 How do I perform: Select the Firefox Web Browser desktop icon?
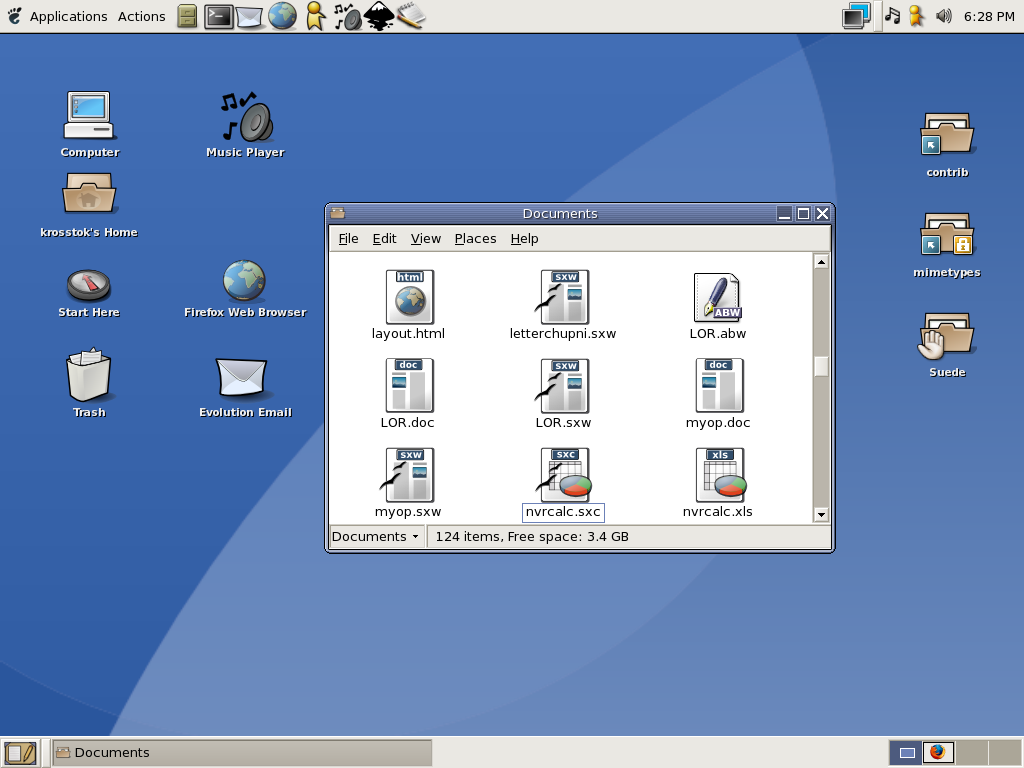(245, 289)
